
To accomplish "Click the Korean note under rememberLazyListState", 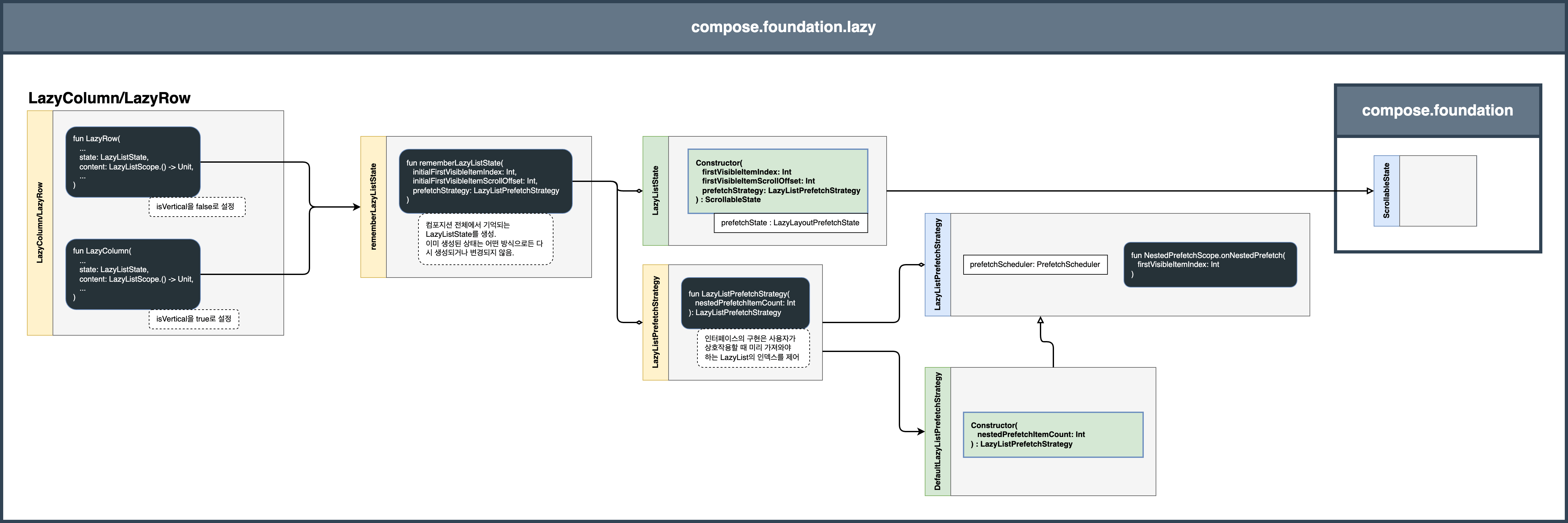I will tap(485, 239).
